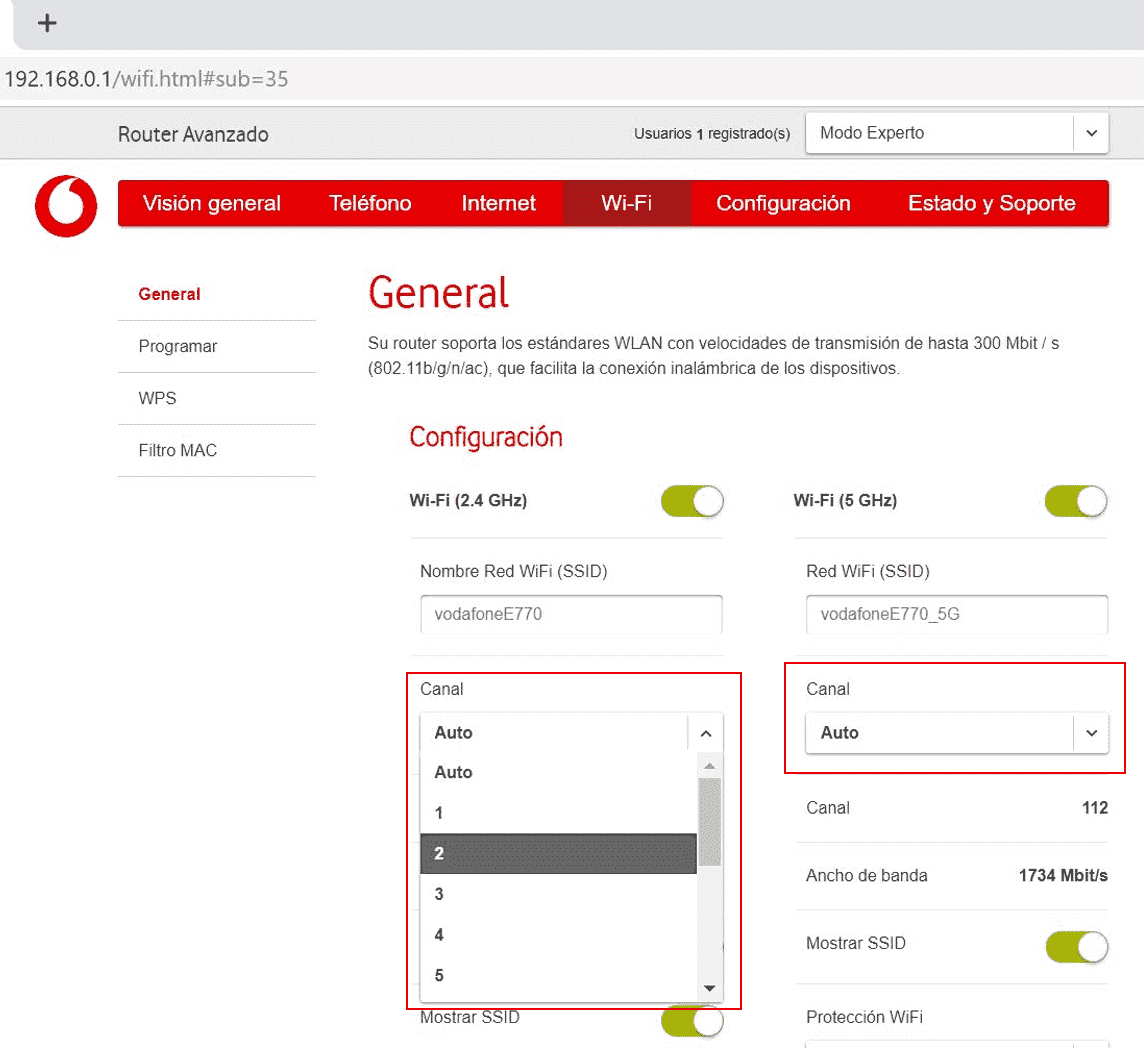Screen dimensions: 1144x1048
Task: Open the Modo Experto dropdown
Action: pyautogui.click(x=956, y=133)
